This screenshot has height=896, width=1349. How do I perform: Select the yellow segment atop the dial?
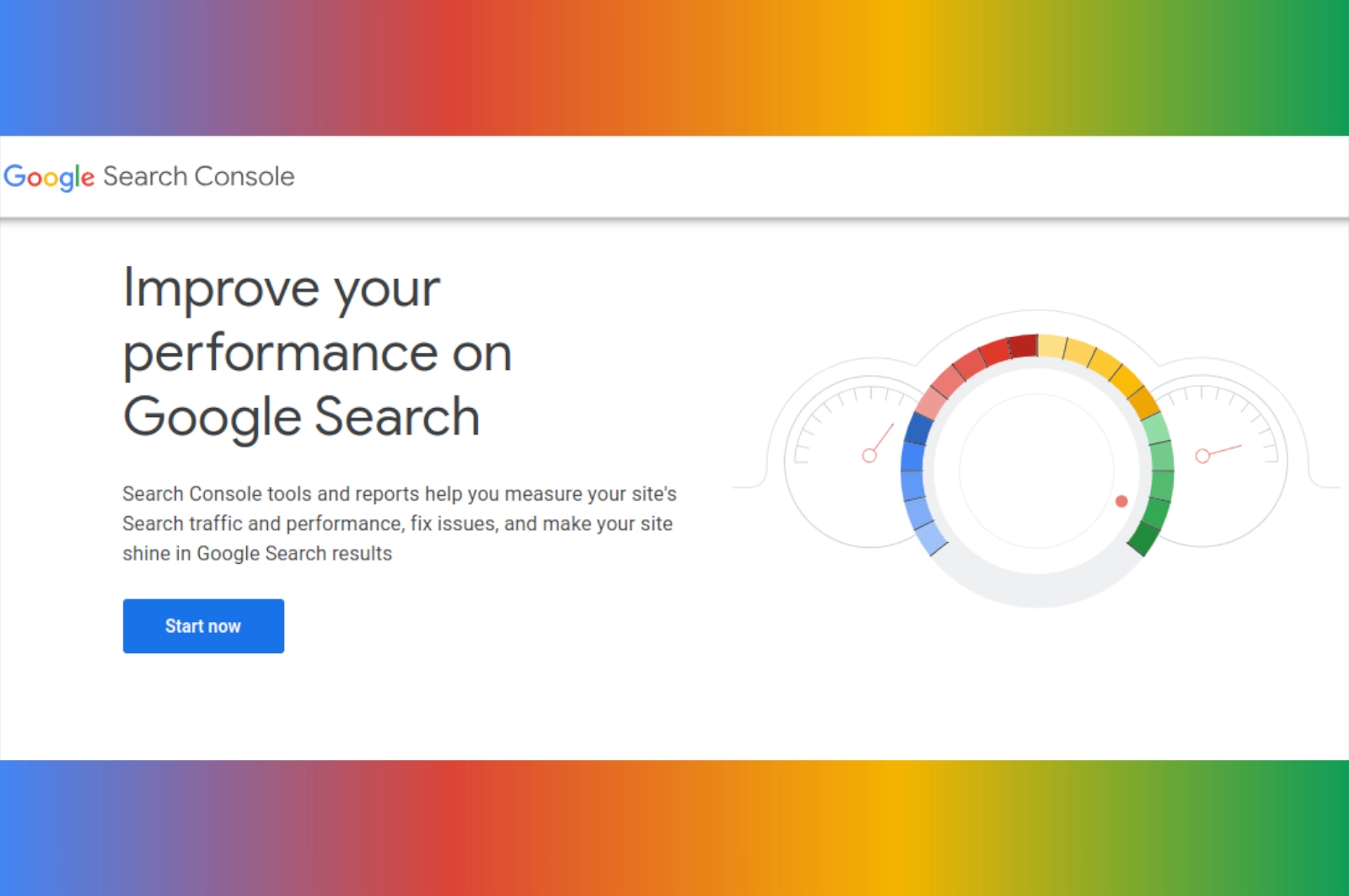(x=1052, y=346)
